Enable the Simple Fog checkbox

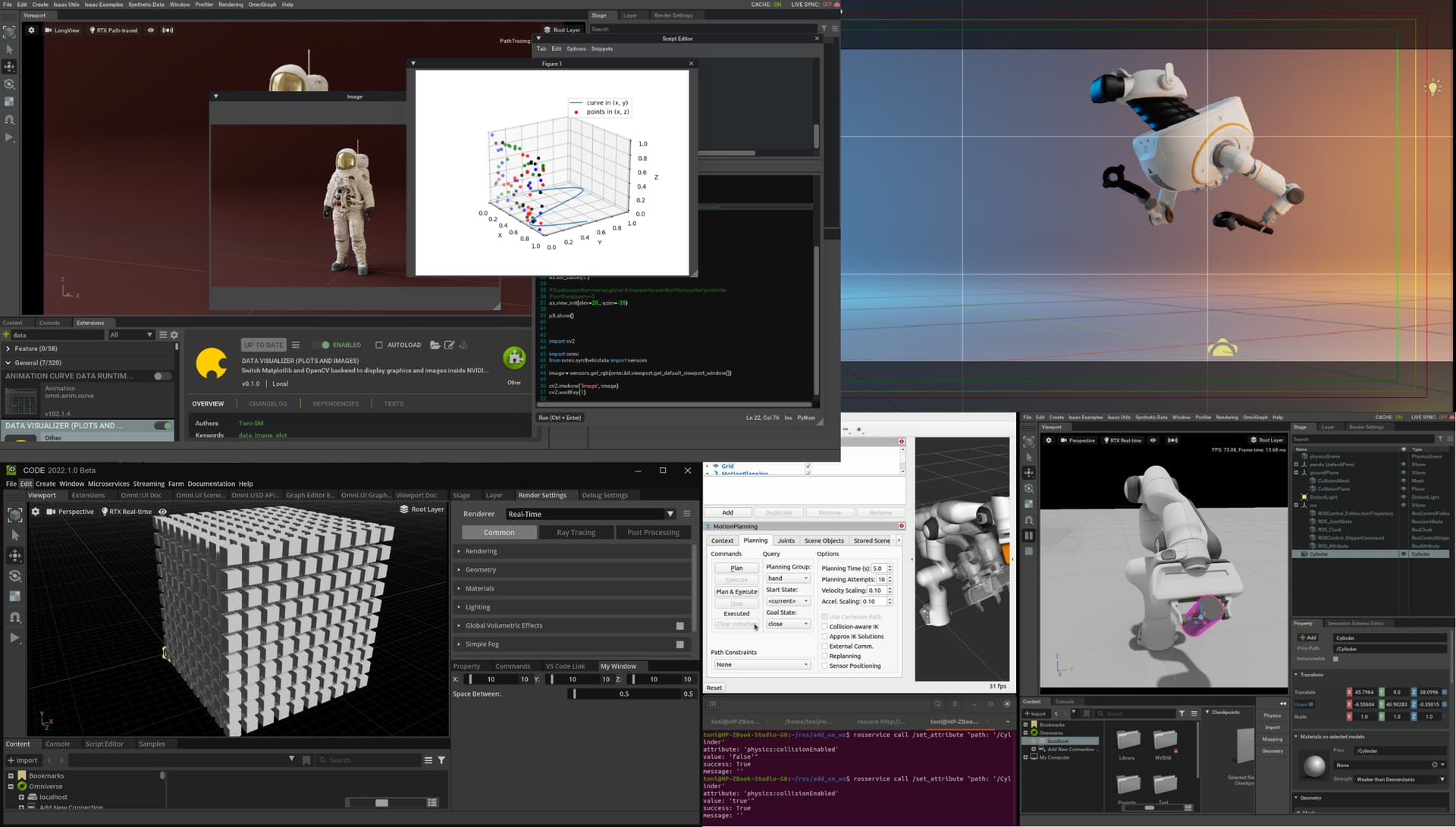click(680, 644)
